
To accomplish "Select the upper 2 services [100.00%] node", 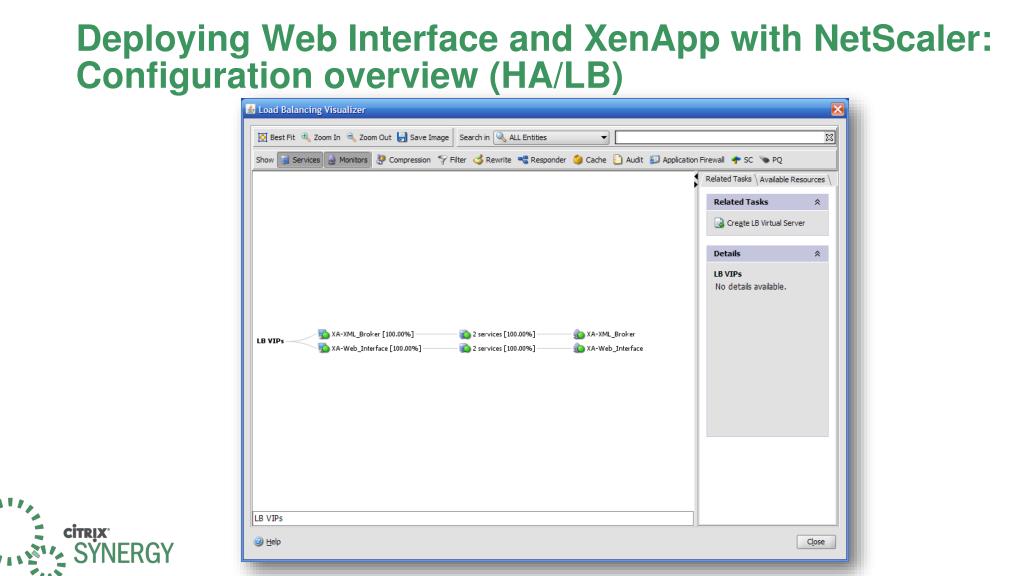I will coord(498,334).
